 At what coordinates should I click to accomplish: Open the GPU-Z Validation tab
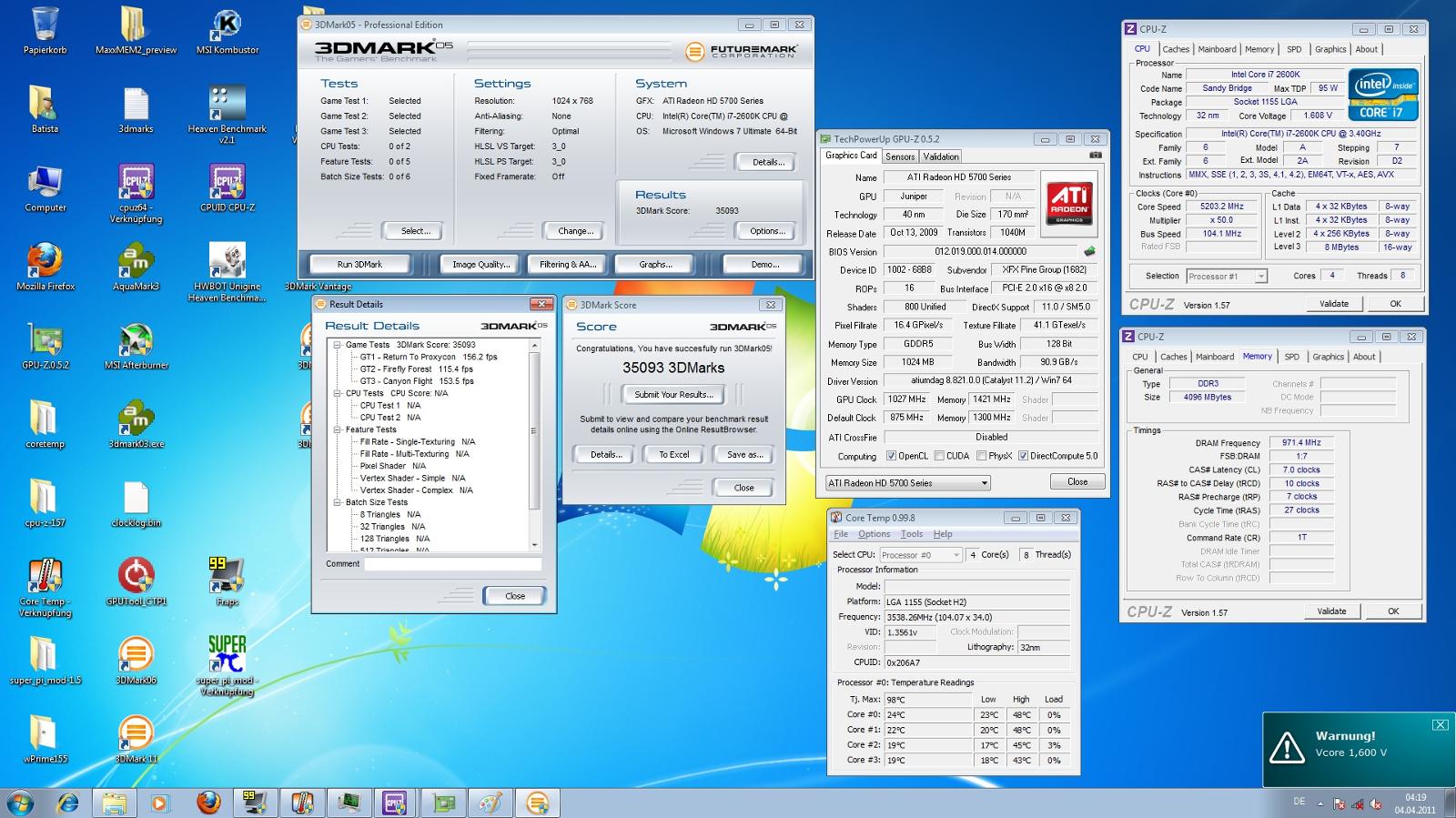pyautogui.click(x=941, y=157)
